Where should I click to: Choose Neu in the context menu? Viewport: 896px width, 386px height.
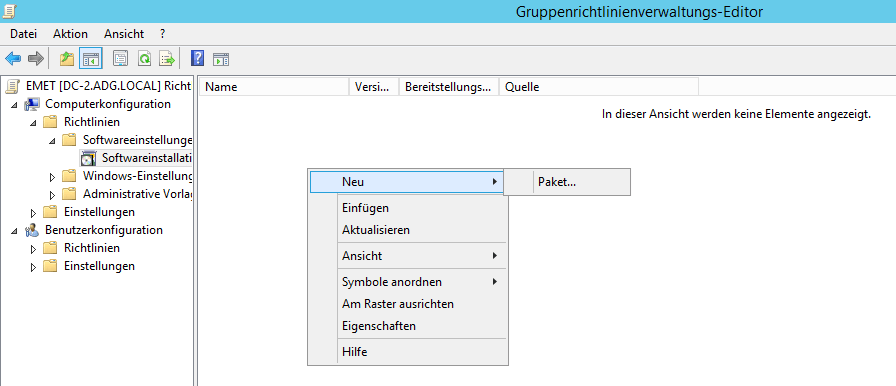coord(407,182)
